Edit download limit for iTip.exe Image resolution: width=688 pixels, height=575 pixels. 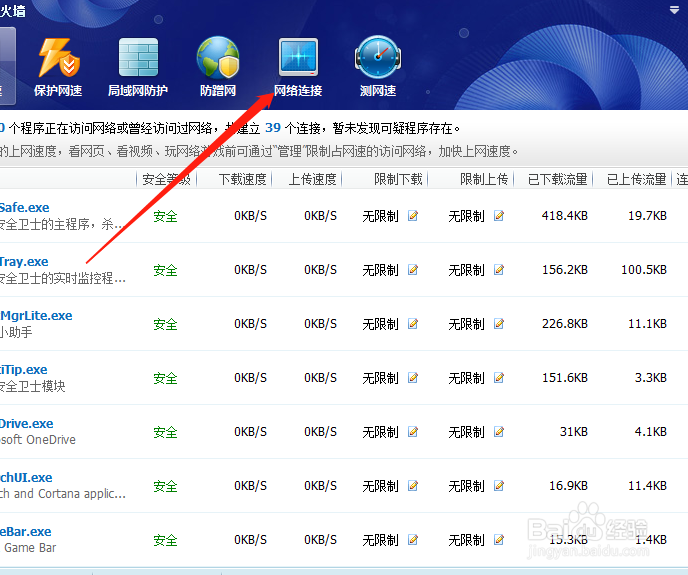point(413,377)
